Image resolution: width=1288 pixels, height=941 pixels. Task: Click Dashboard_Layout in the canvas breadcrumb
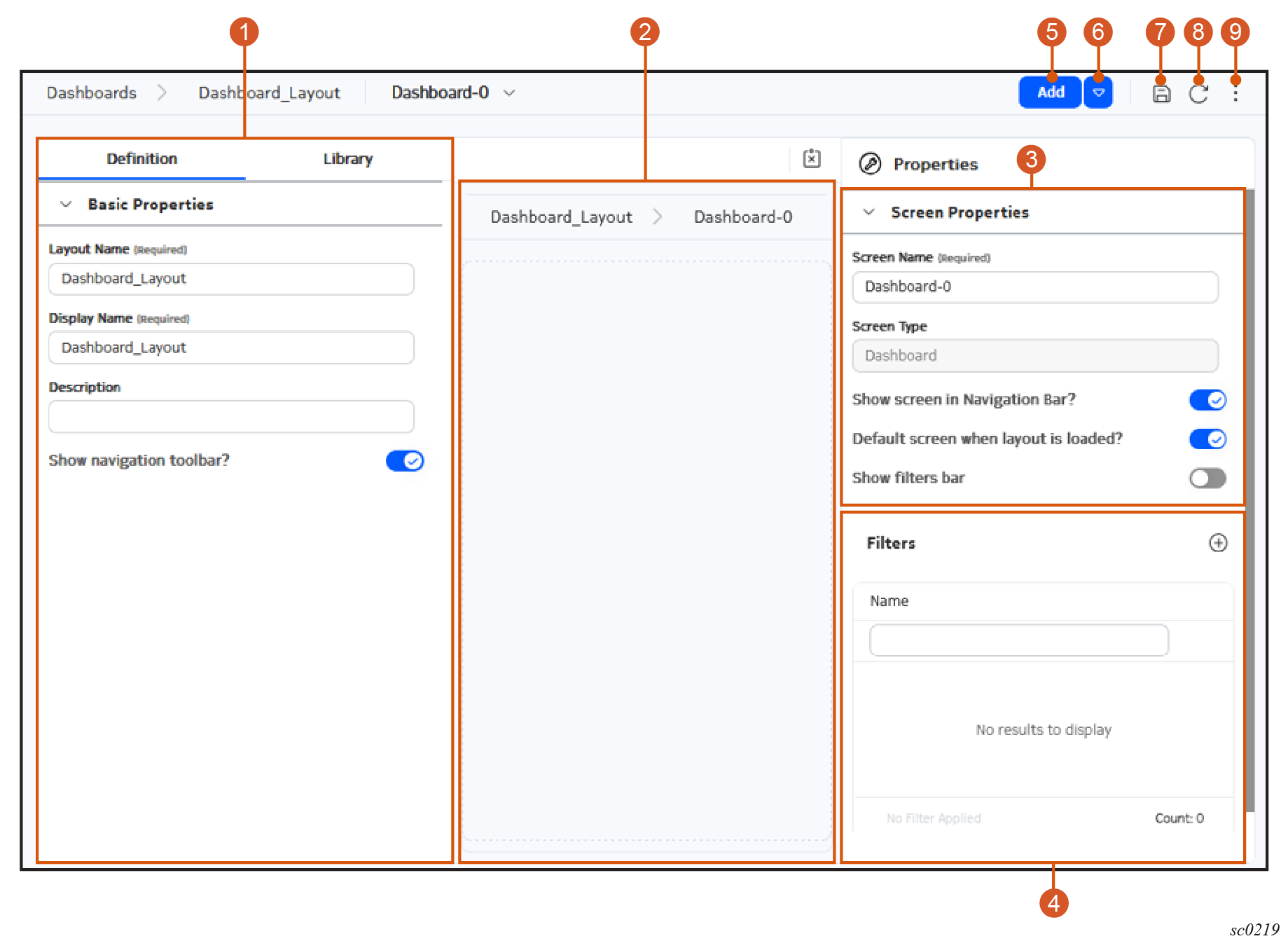[x=561, y=217]
